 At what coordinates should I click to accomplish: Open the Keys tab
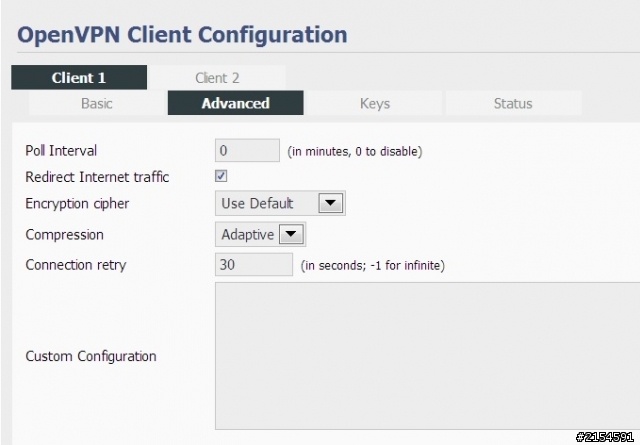pos(375,103)
